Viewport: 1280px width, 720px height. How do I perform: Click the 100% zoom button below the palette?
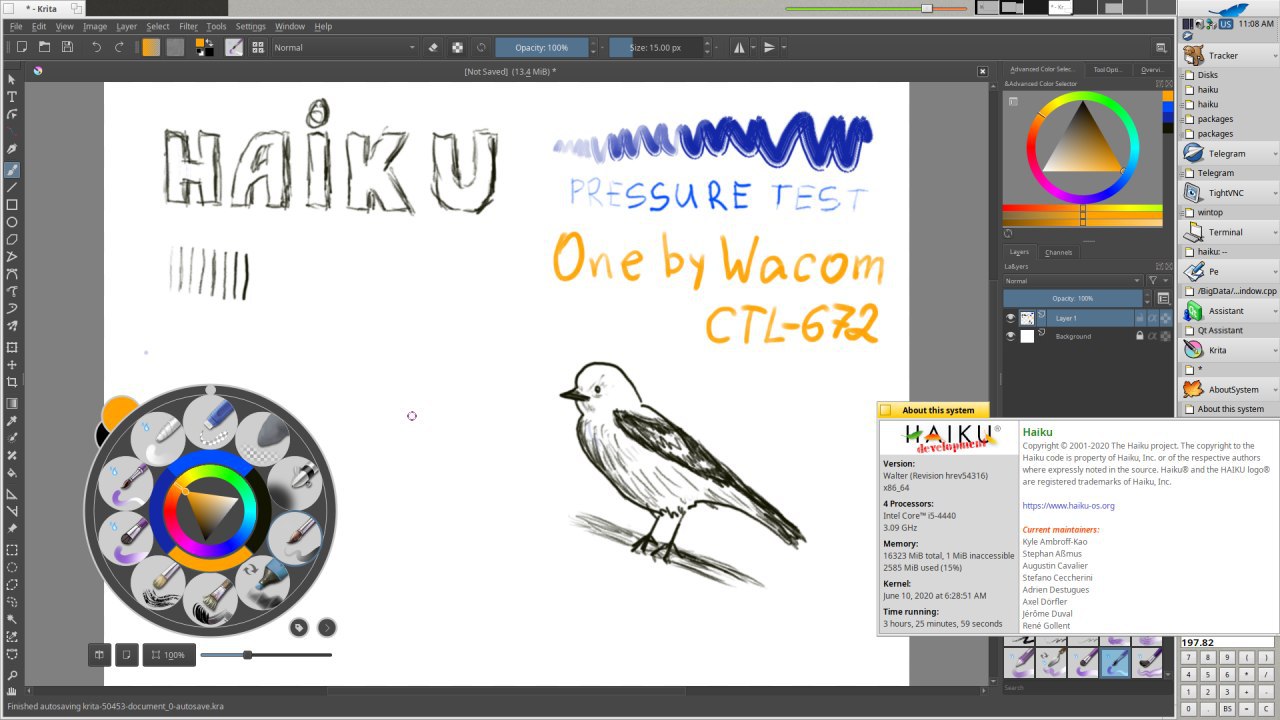point(169,655)
